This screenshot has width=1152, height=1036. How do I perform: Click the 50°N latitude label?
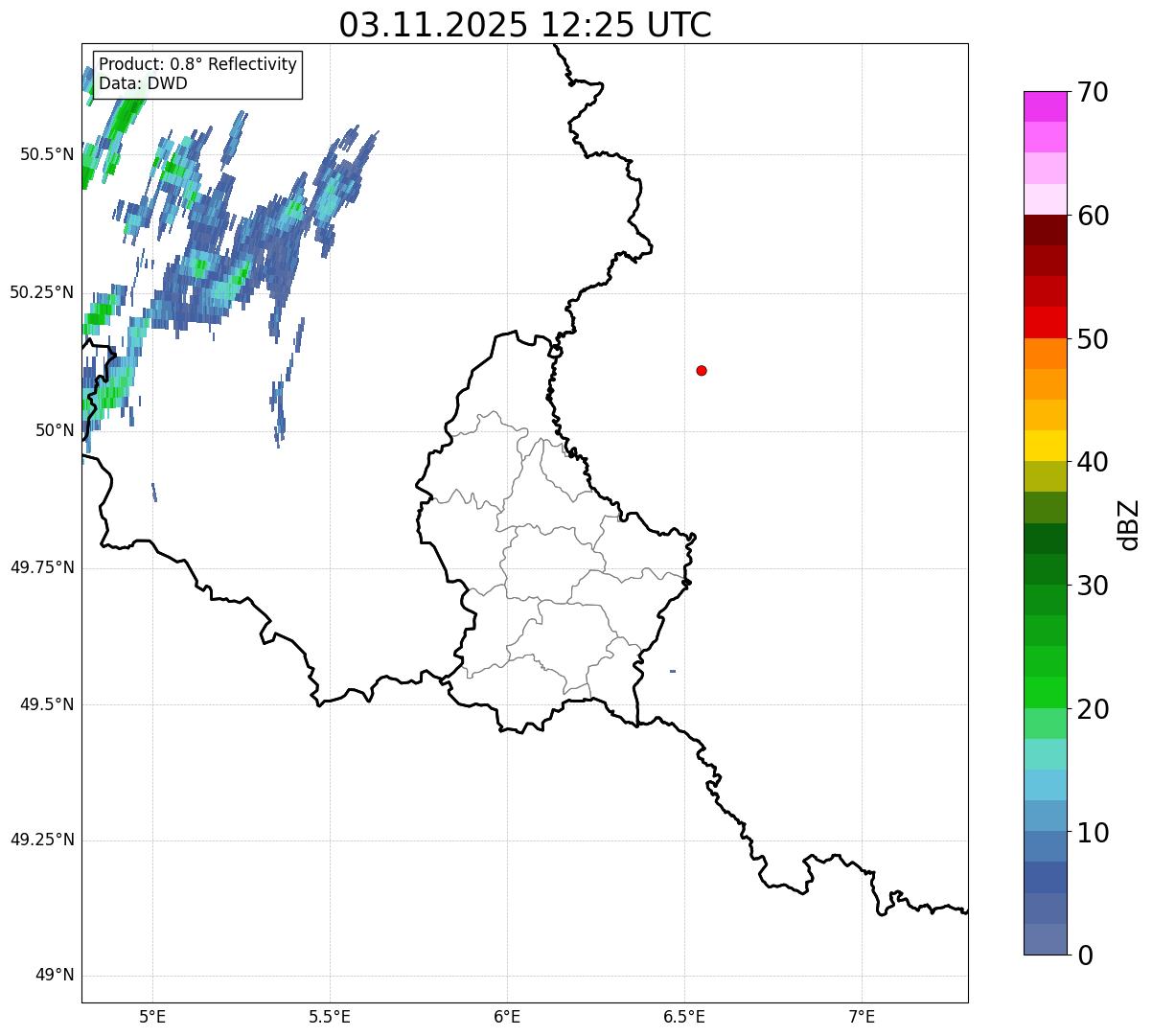coord(55,430)
